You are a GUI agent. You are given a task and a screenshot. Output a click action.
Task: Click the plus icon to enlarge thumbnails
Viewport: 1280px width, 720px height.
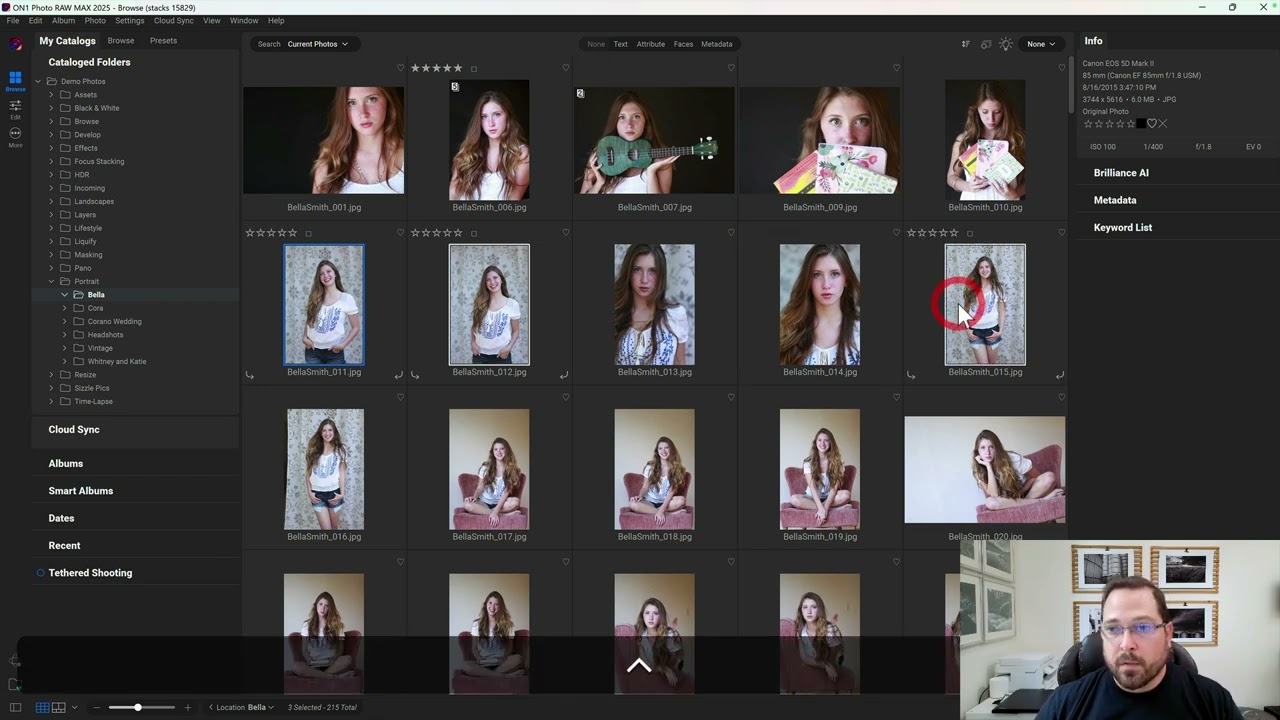(187, 707)
